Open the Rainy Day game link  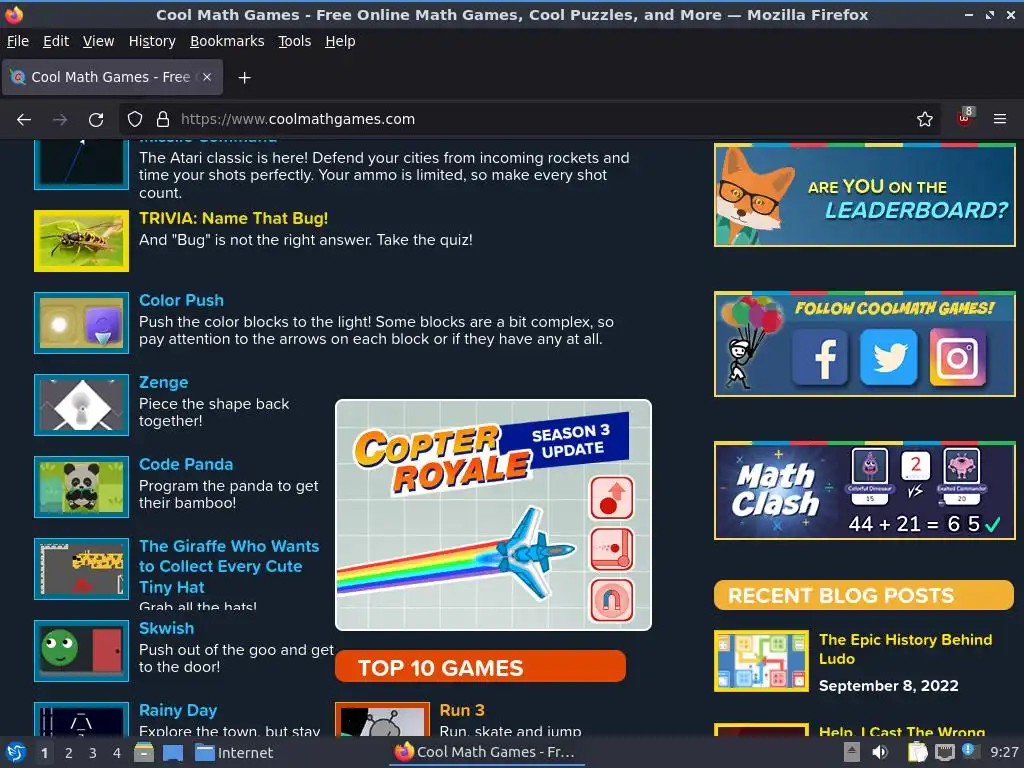point(178,710)
